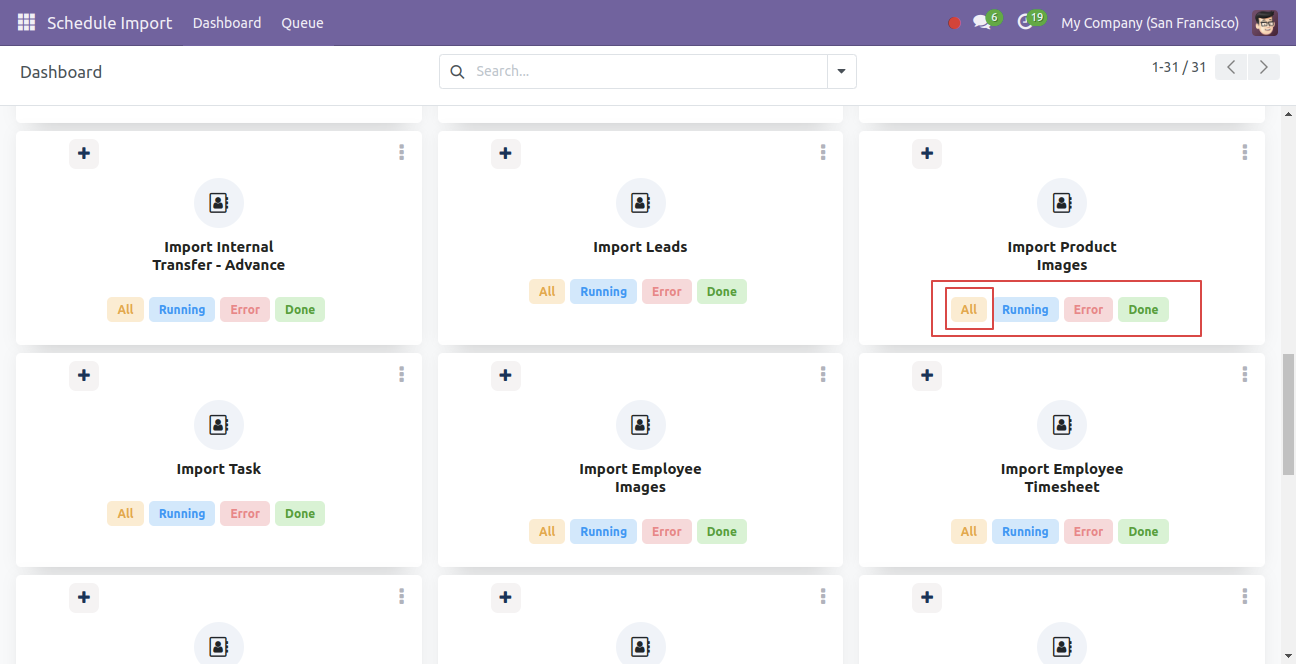The width and height of the screenshot is (1296, 664).
Task: Expand the search options dropdown arrow
Action: [841, 72]
